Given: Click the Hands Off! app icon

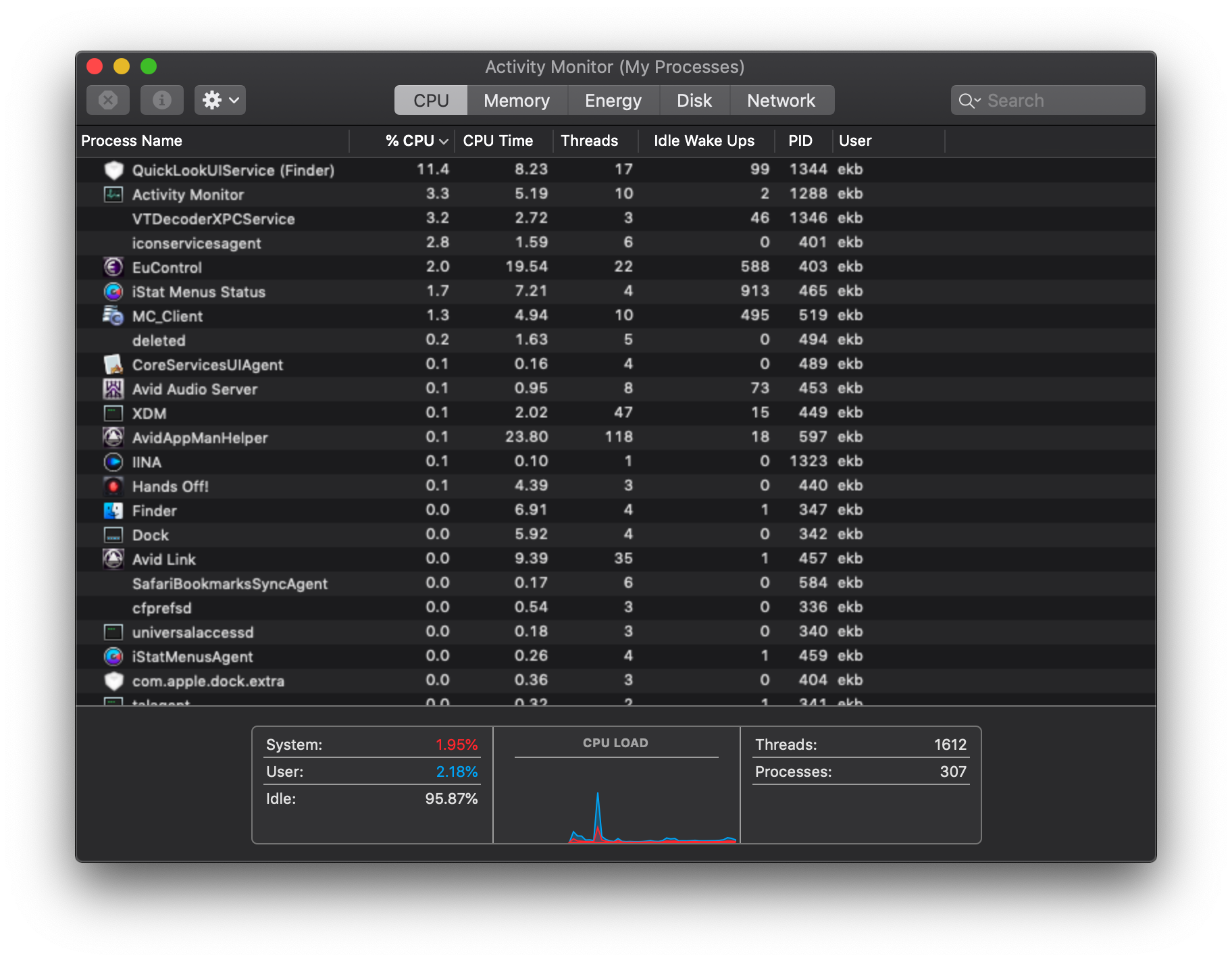Looking at the screenshot, I should [113, 486].
